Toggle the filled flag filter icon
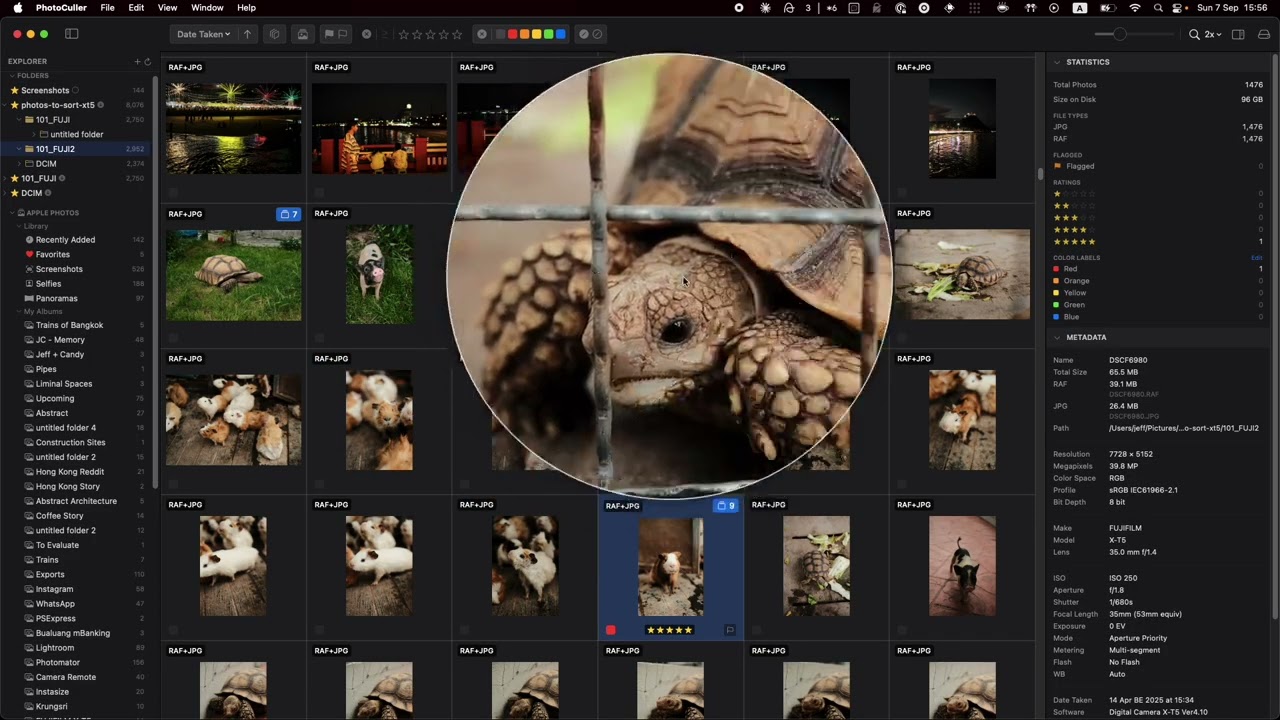Image resolution: width=1280 pixels, height=720 pixels. pos(329,34)
